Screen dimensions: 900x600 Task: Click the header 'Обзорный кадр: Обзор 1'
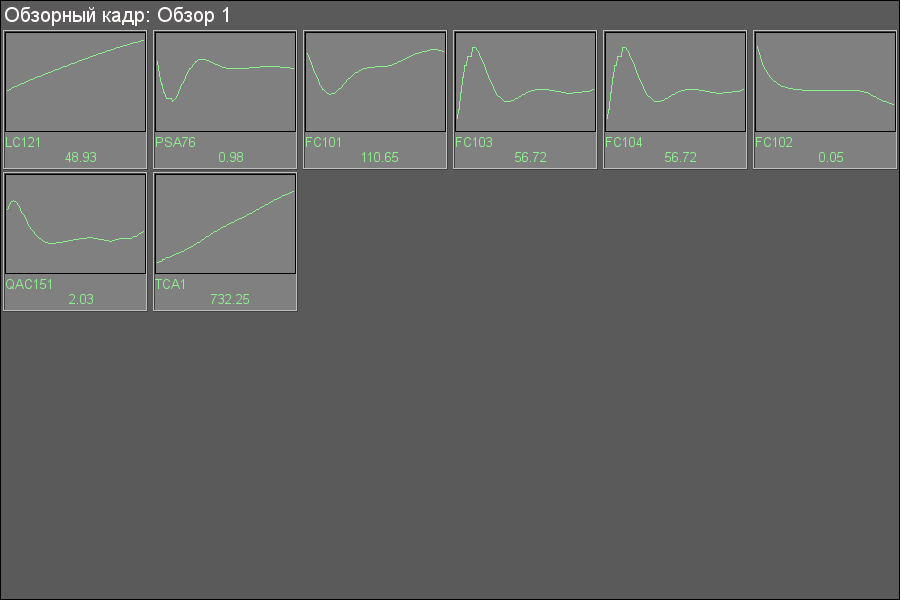117,16
